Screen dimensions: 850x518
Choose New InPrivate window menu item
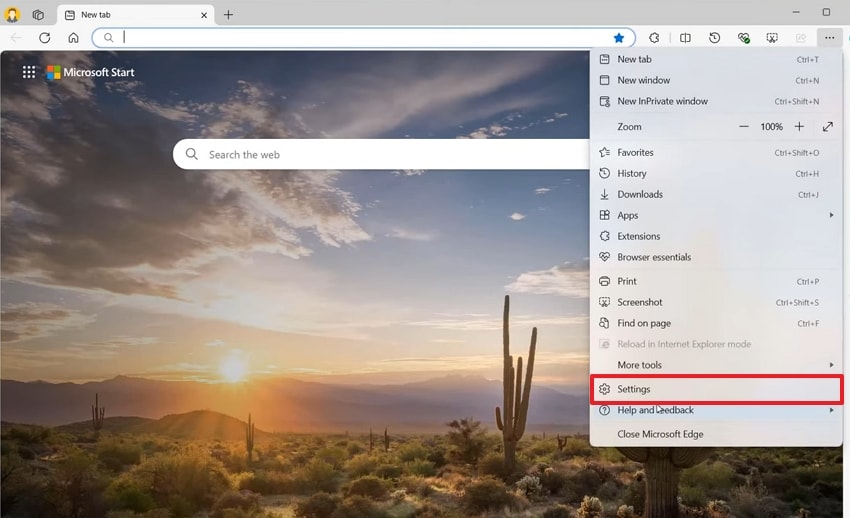click(x=716, y=101)
